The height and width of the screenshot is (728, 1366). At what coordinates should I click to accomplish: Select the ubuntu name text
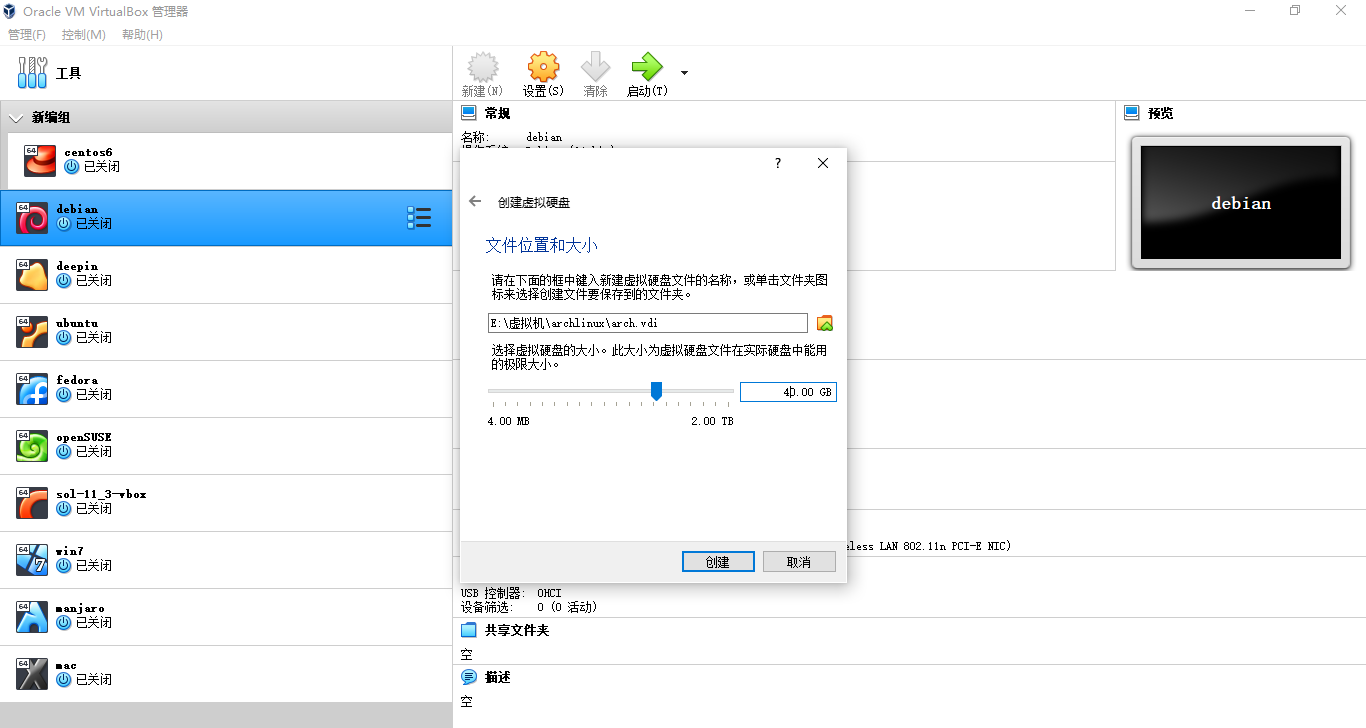(x=77, y=323)
